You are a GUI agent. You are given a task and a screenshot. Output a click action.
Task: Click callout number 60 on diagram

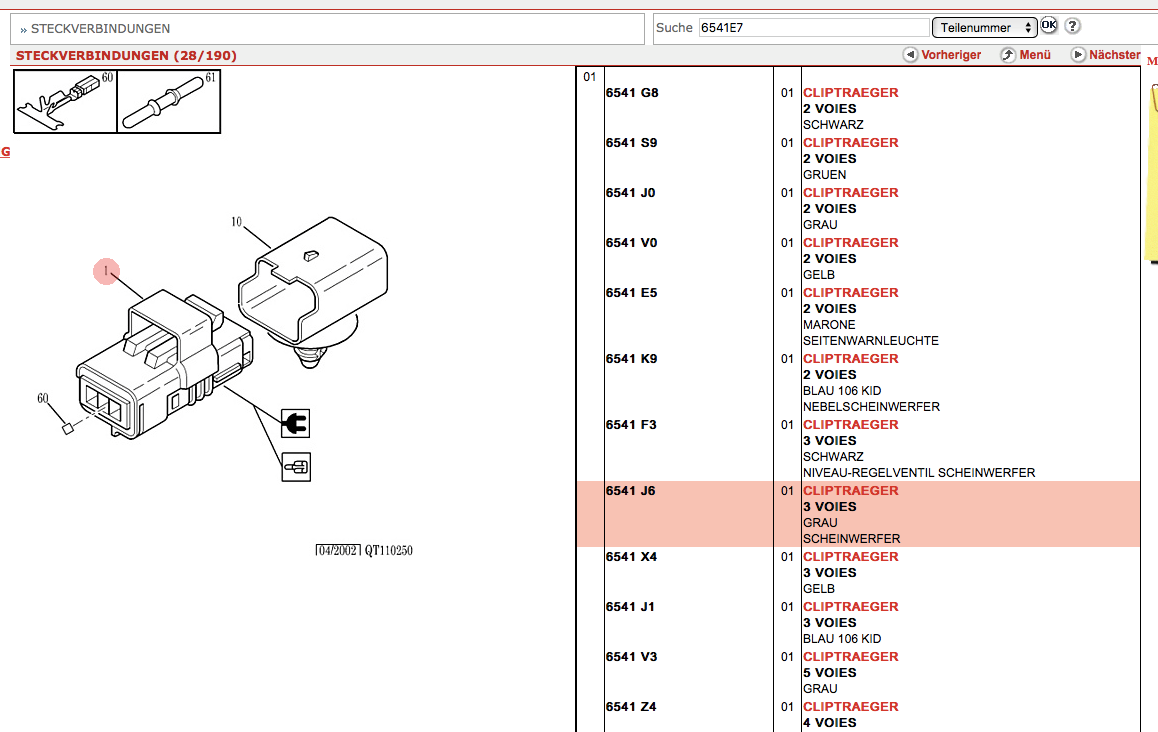point(43,398)
